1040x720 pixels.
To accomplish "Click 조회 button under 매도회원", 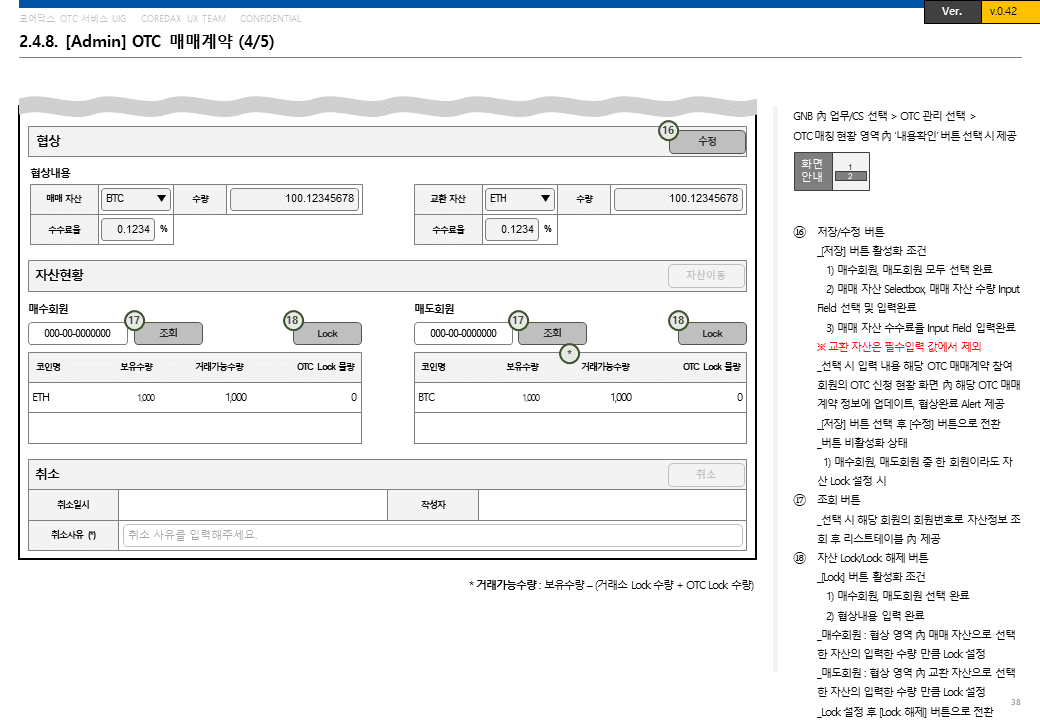I will pos(552,333).
